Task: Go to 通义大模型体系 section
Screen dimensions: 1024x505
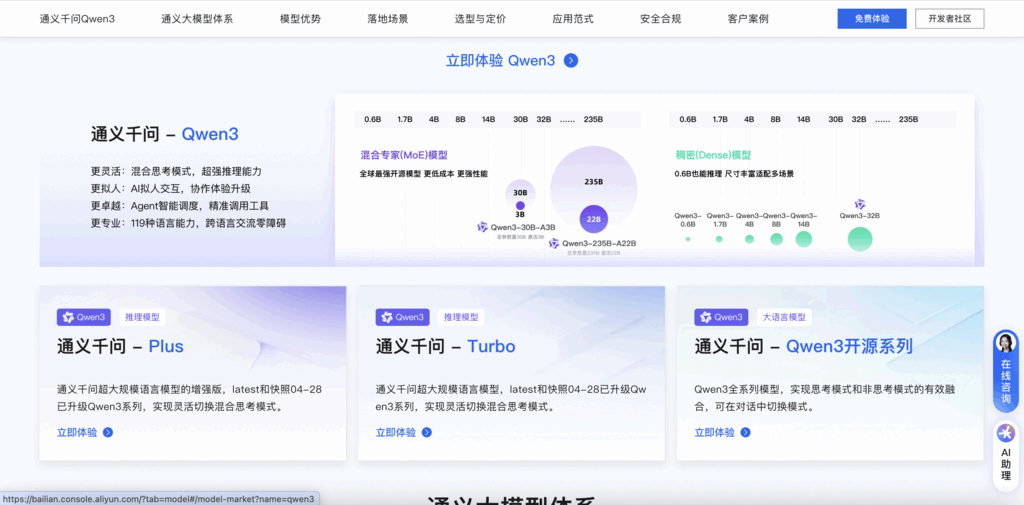Action: [x=197, y=19]
